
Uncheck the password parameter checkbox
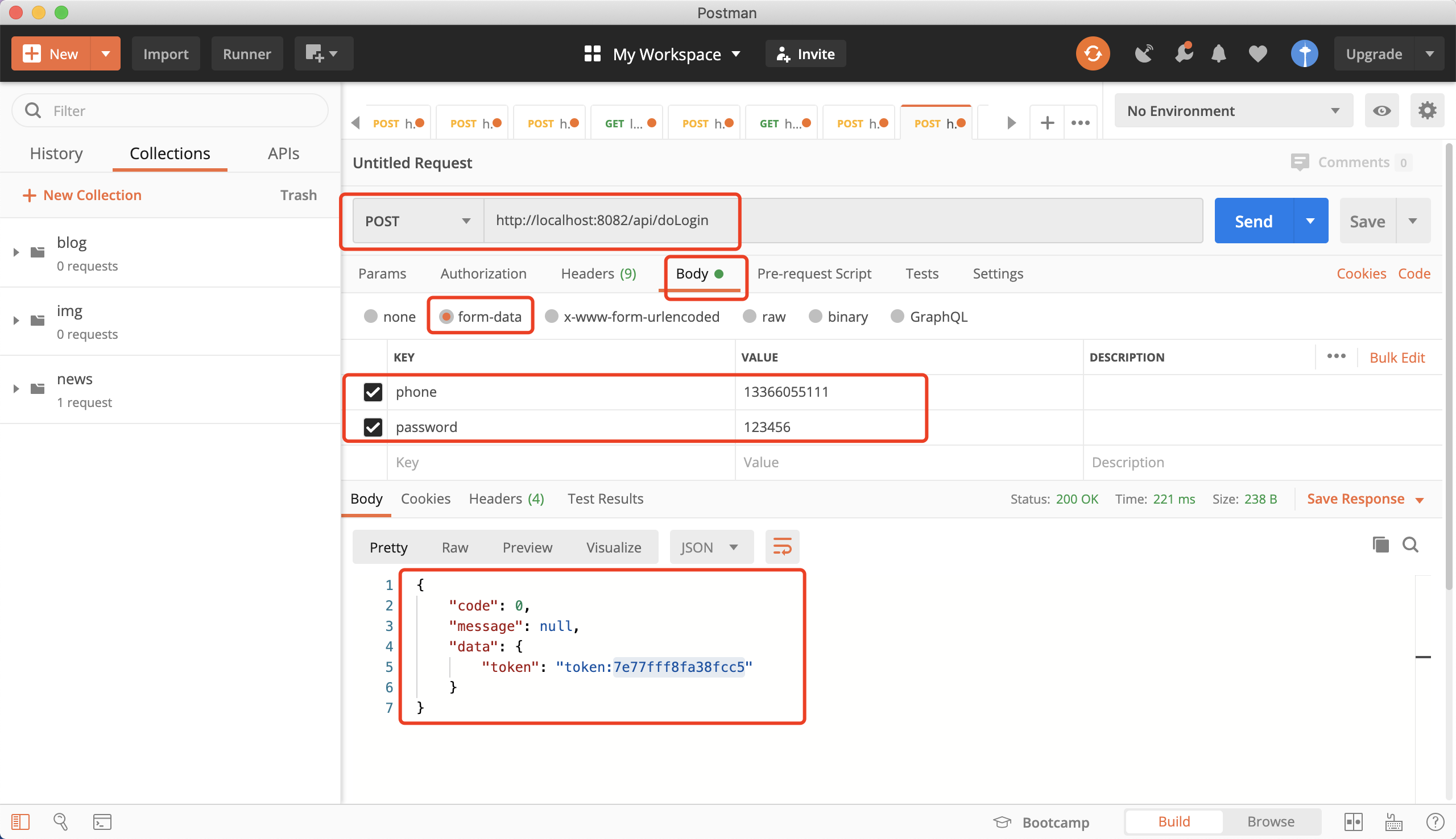[x=373, y=427]
